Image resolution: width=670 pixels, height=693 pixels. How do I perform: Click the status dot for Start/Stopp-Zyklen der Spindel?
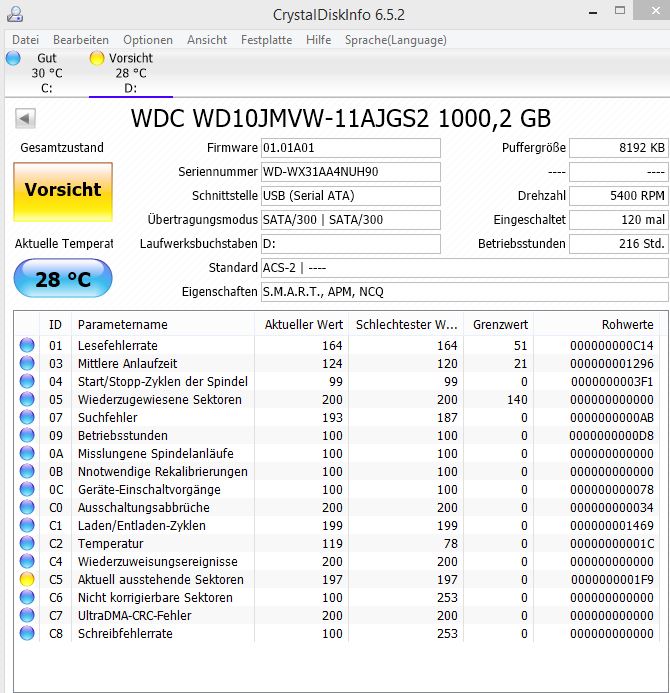point(27,381)
